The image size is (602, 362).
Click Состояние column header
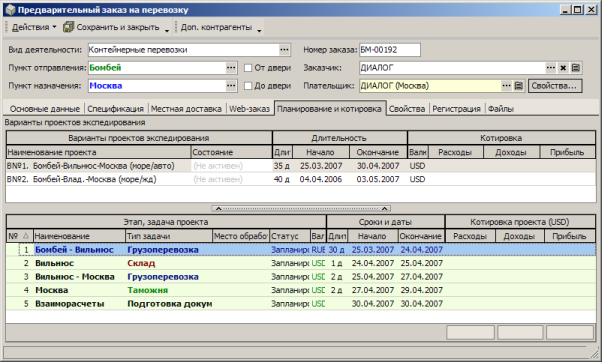[x=232, y=152]
